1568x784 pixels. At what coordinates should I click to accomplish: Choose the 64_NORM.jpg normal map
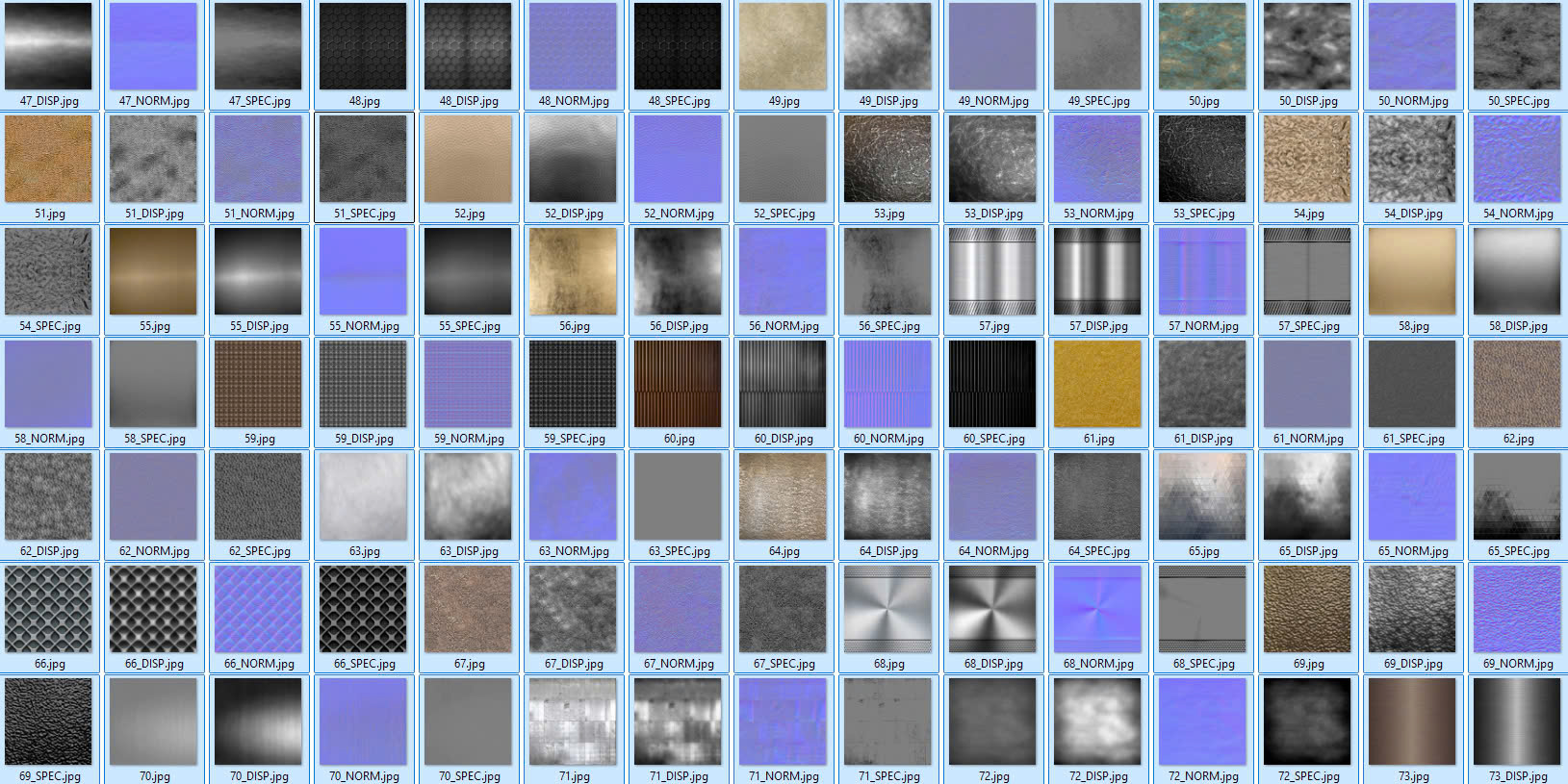coord(992,496)
